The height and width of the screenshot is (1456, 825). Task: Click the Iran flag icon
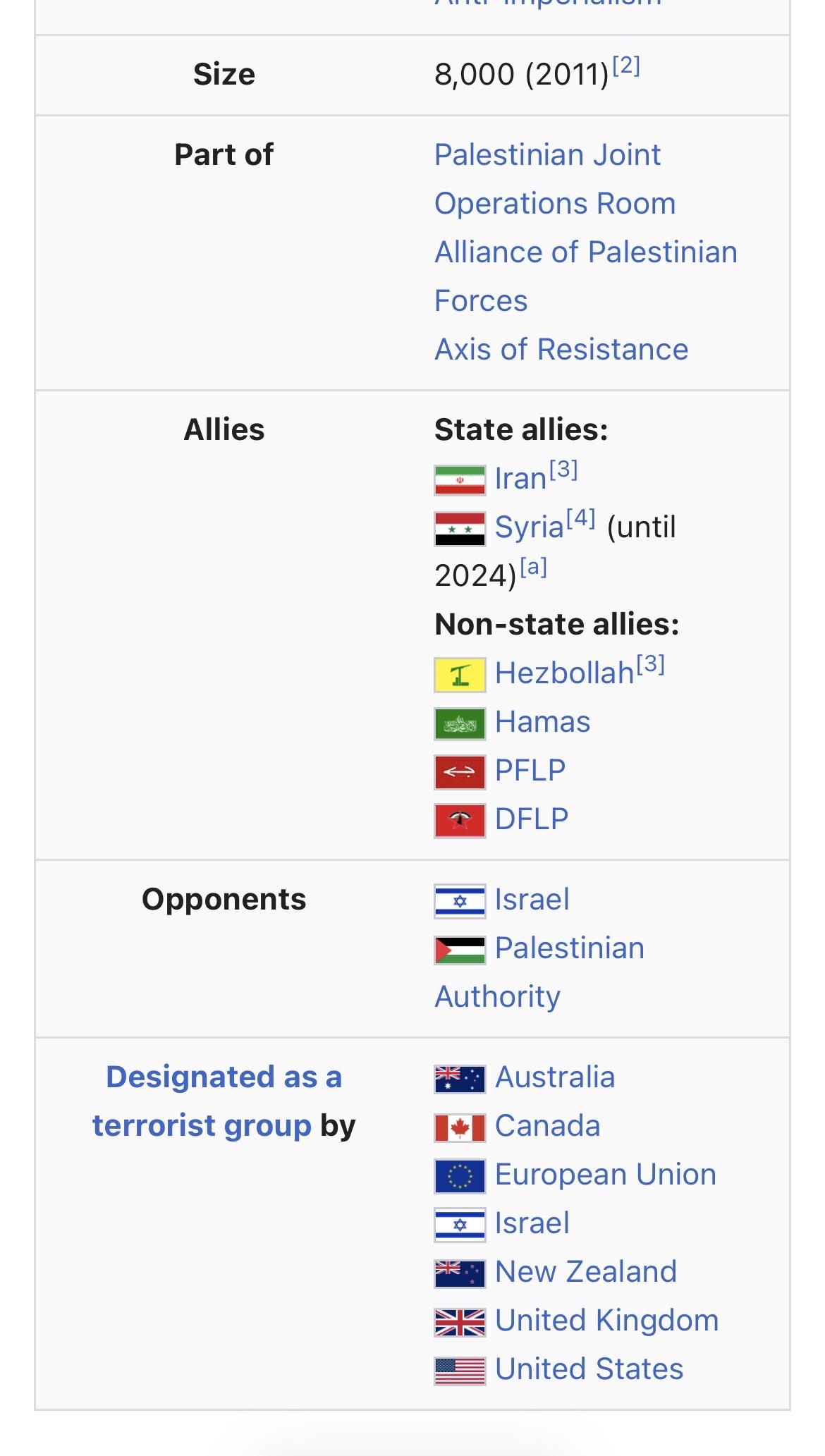[460, 480]
